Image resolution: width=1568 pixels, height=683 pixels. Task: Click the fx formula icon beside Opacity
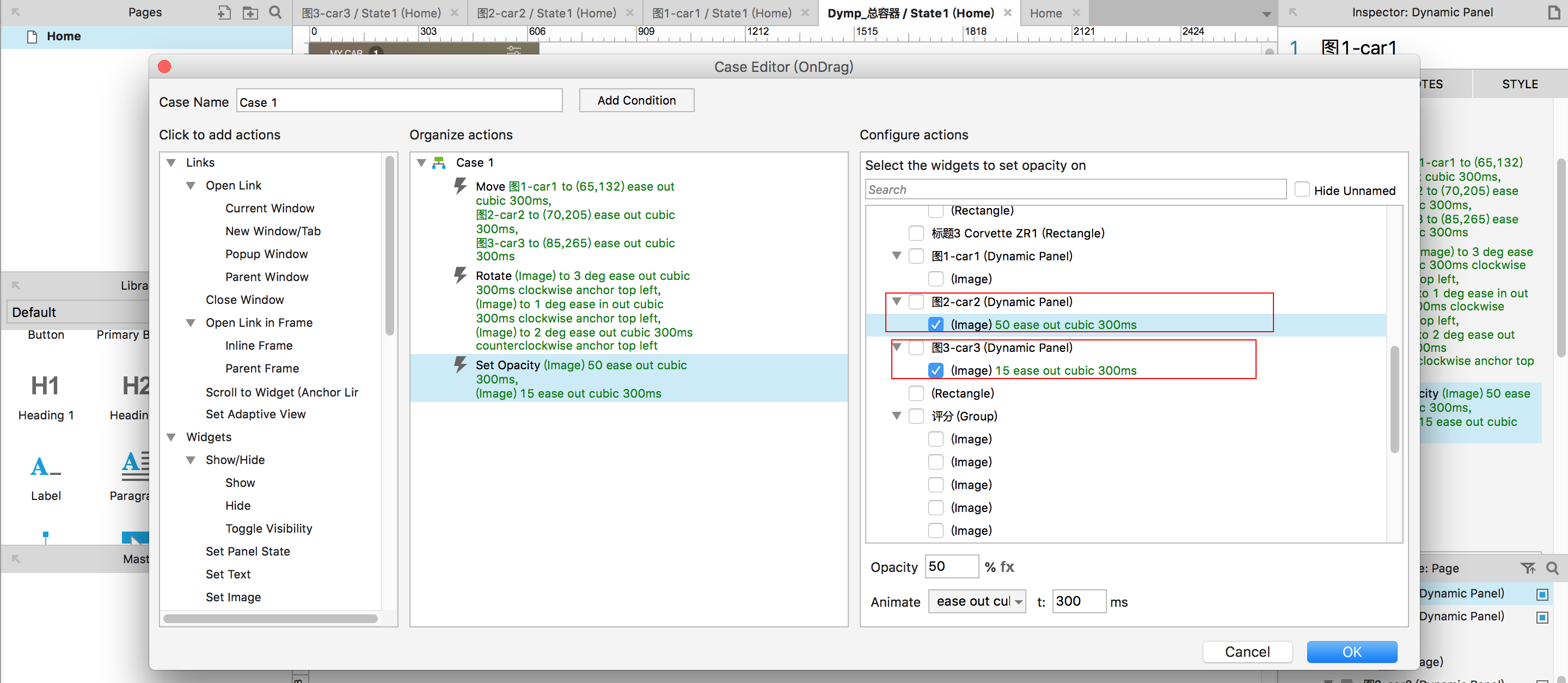click(x=1007, y=567)
